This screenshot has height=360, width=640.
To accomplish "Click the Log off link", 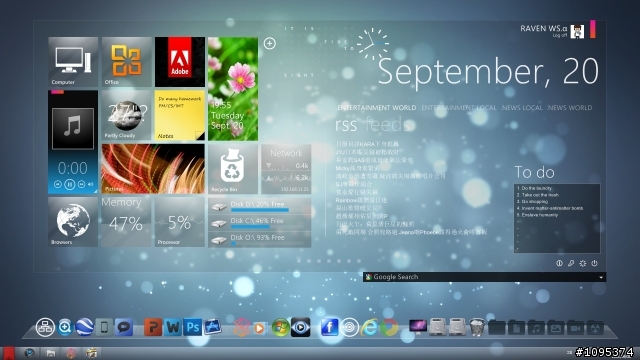I will tap(560, 36).
